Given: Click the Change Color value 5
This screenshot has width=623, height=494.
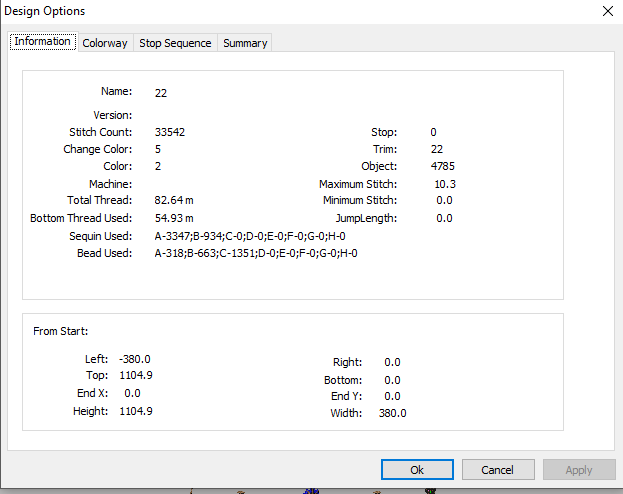Looking at the screenshot, I should click(x=158, y=149).
